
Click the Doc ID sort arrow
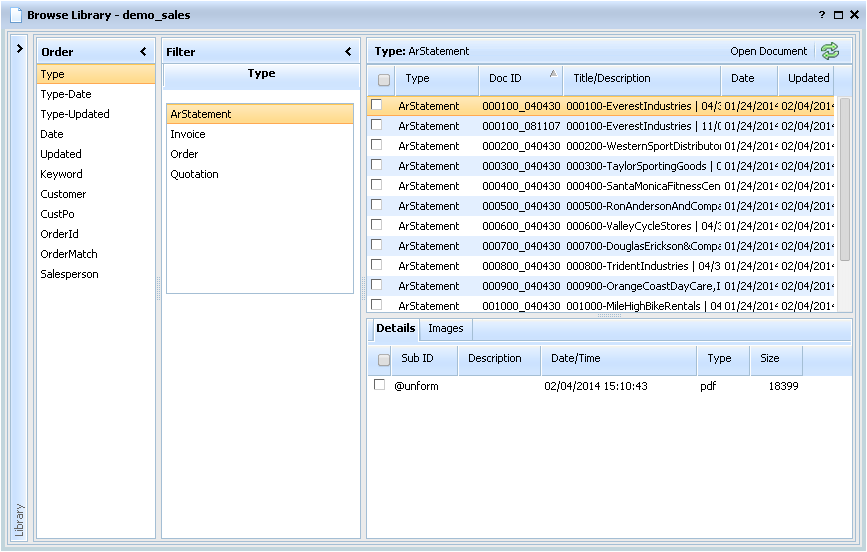[x=553, y=74]
